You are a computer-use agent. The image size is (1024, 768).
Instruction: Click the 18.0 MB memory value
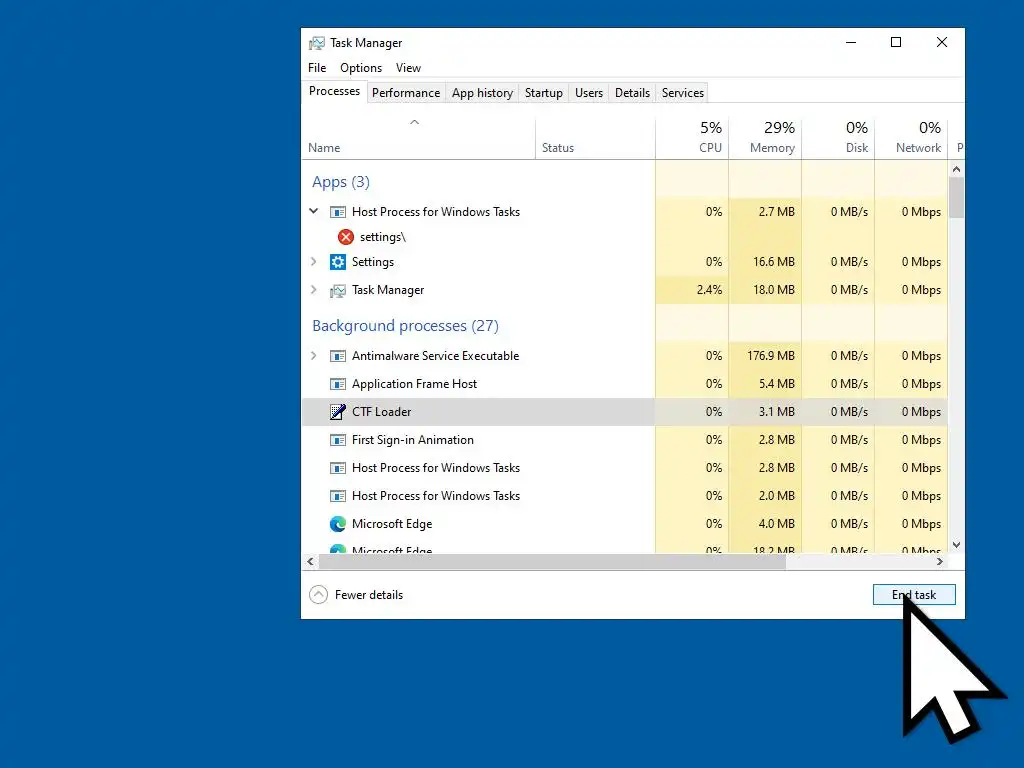click(773, 290)
